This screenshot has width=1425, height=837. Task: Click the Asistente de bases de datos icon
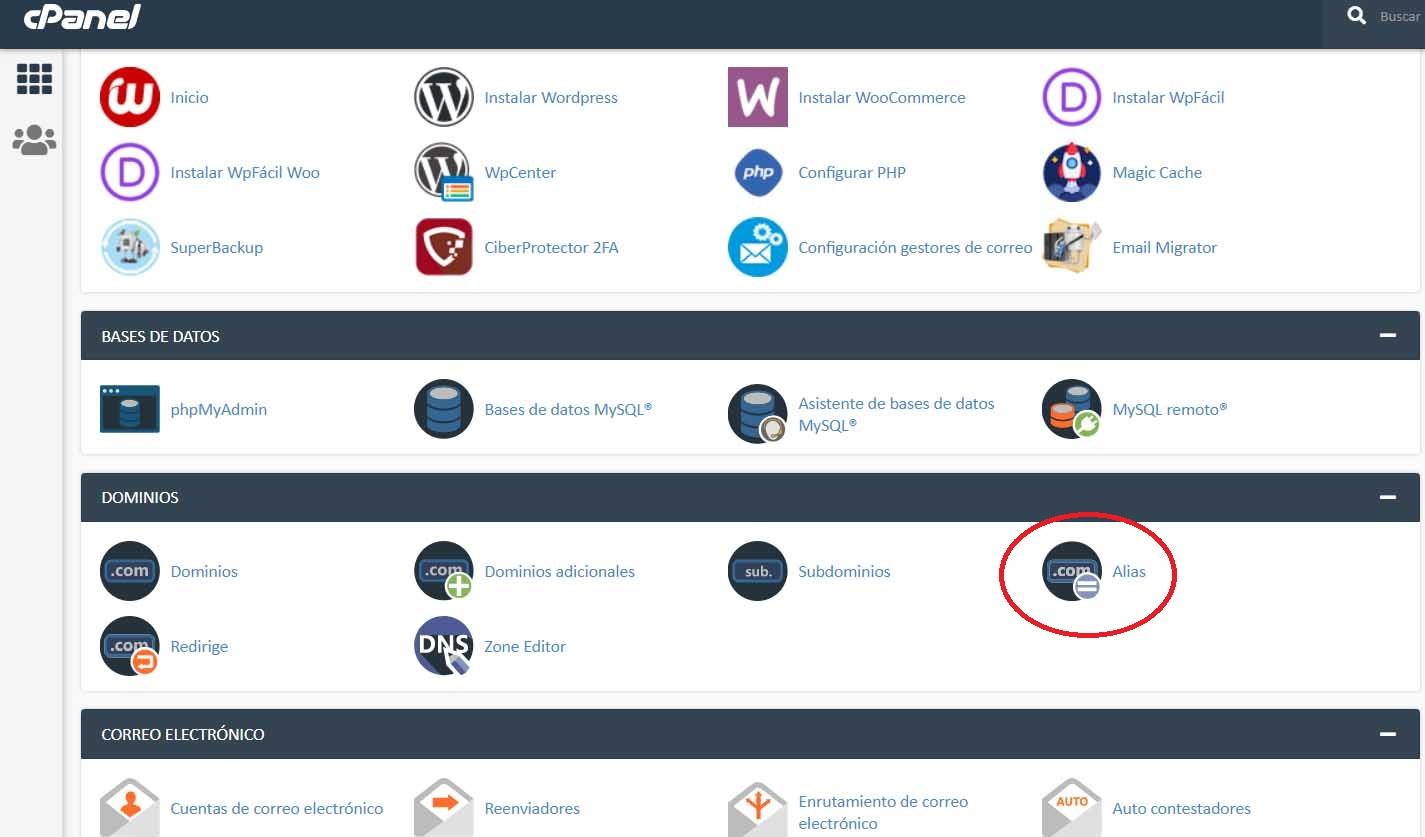(x=758, y=414)
